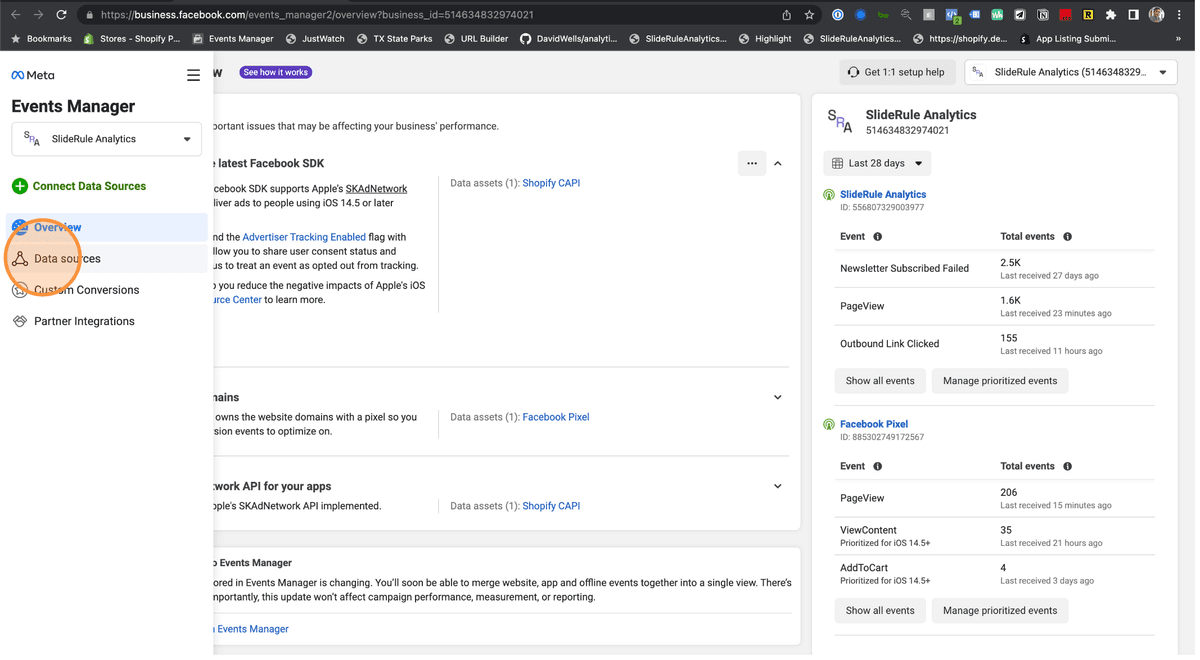The height and width of the screenshot is (660, 1200).
Task: Open Facebook Pixel heading link in right panel
Action: tap(874, 424)
